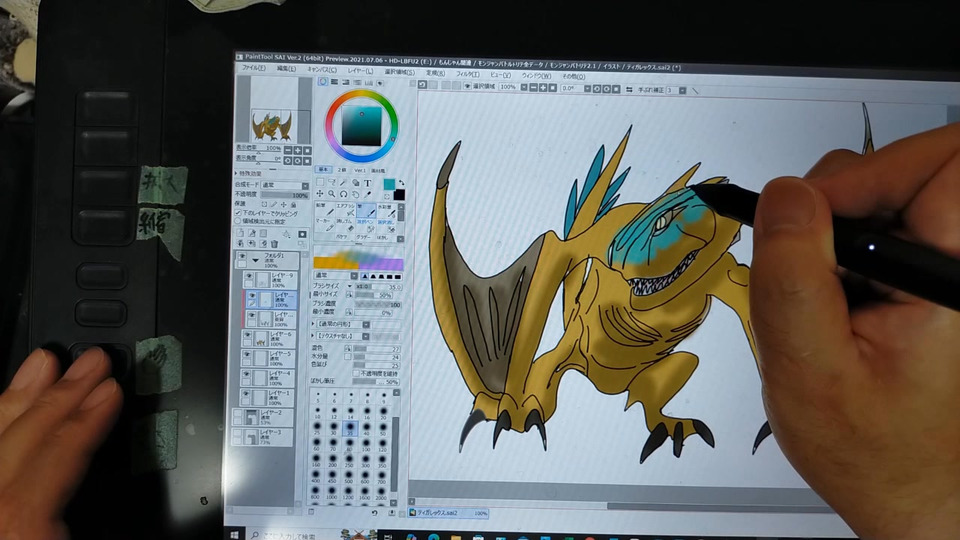Switch to the Ver.1 tool tab
Screen dimensions: 960x540
(x=360, y=170)
